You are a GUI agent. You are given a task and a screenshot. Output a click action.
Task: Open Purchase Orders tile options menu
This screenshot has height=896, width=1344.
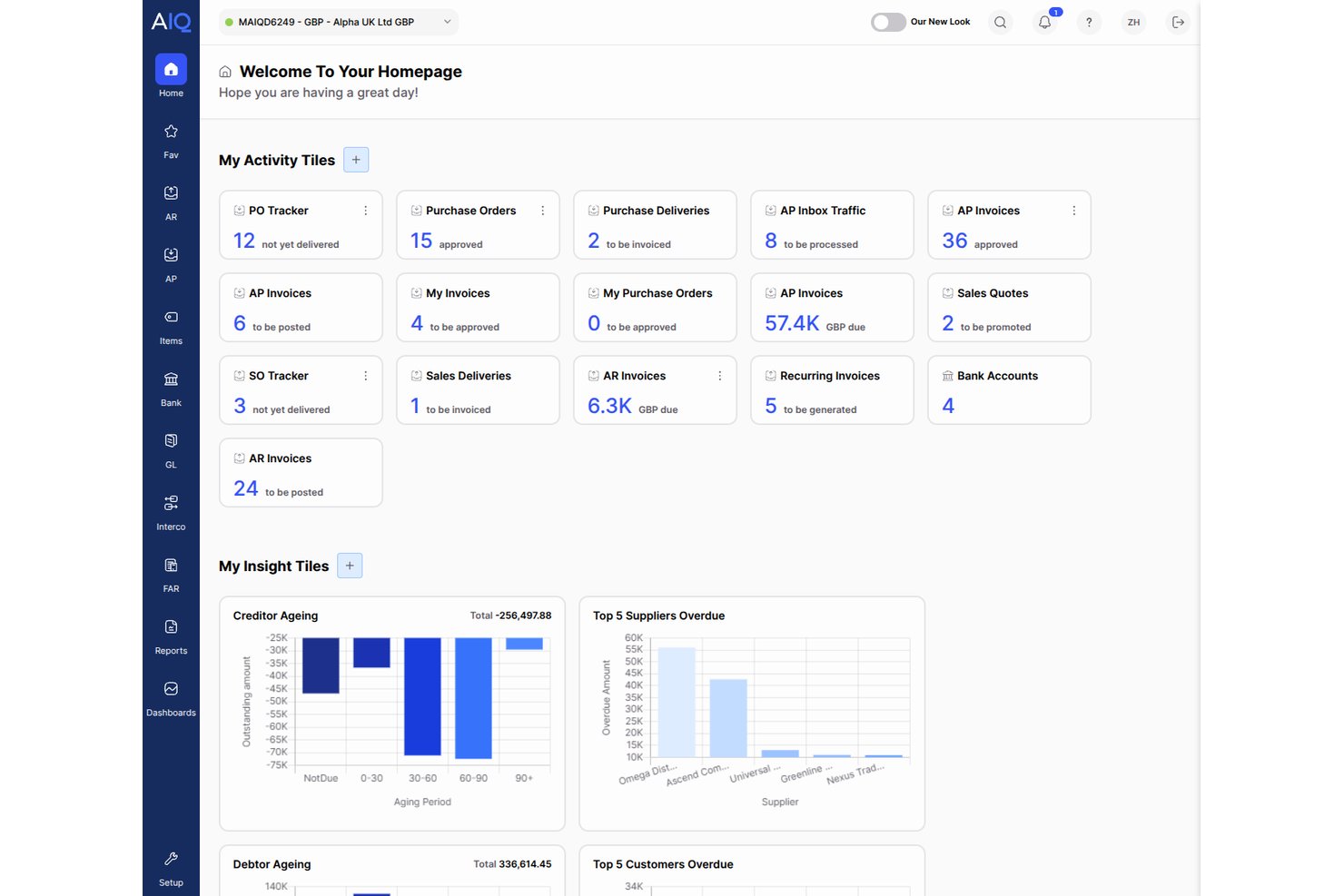(x=543, y=211)
